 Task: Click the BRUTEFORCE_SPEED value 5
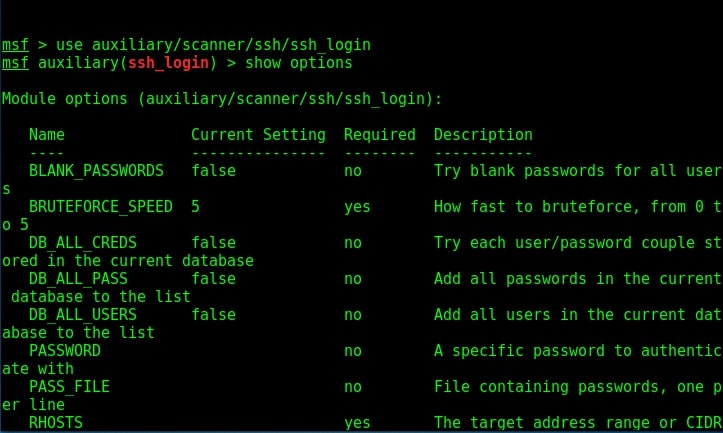pos(196,207)
